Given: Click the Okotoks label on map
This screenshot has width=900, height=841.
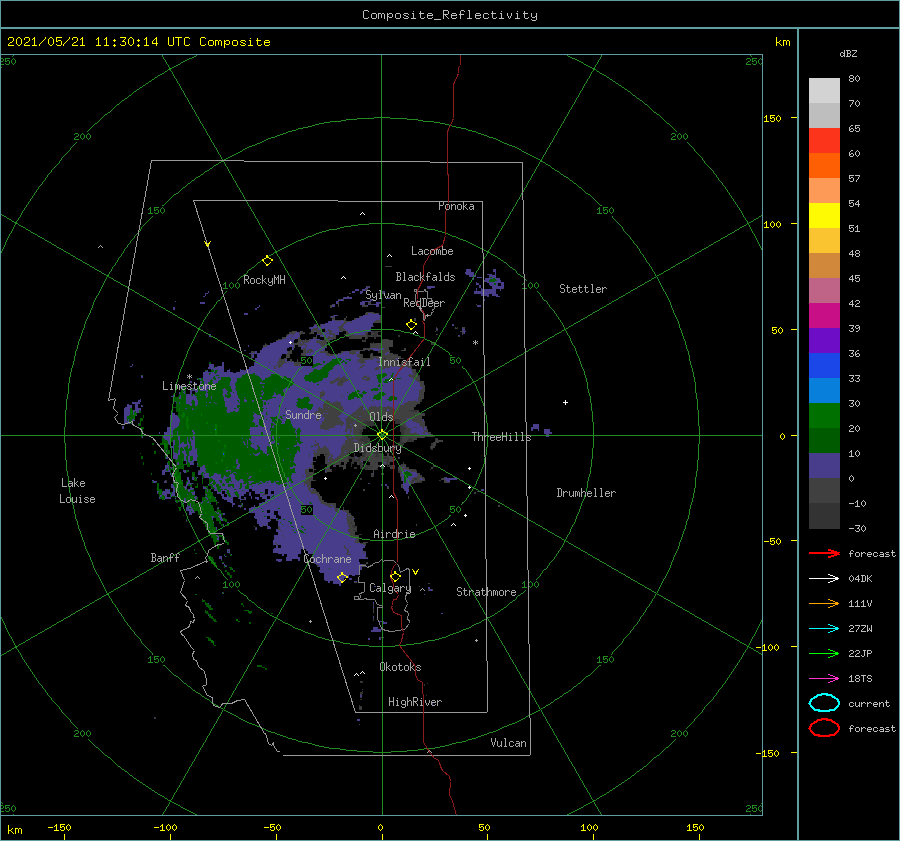Looking at the screenshot, I should 400,667.
